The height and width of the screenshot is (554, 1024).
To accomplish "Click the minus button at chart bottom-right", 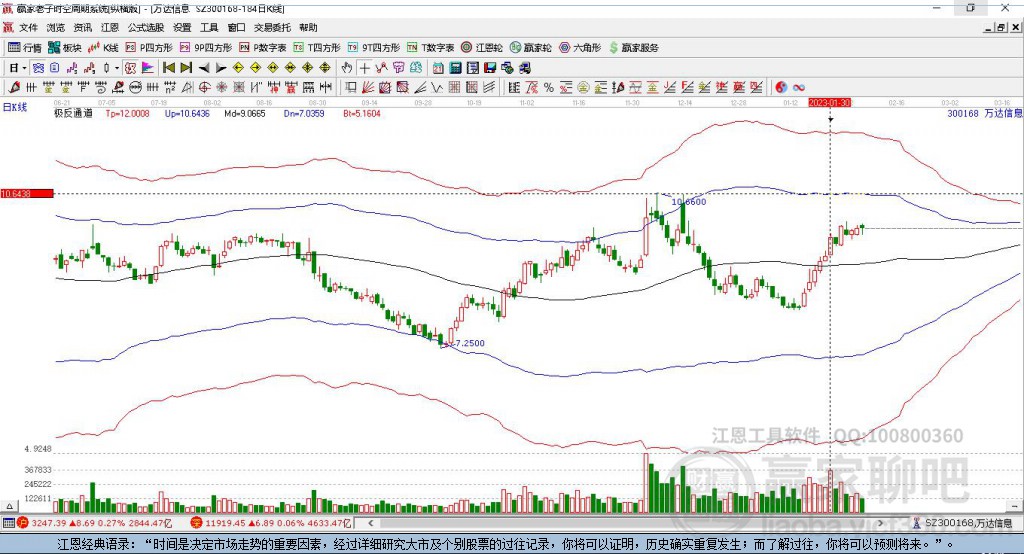I will pos(1014,506).
